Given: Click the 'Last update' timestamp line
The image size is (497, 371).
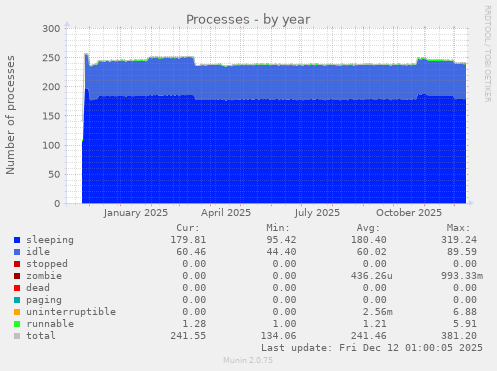Looking at the screenshot, I should pyautogui.click(x=372, y=348).
